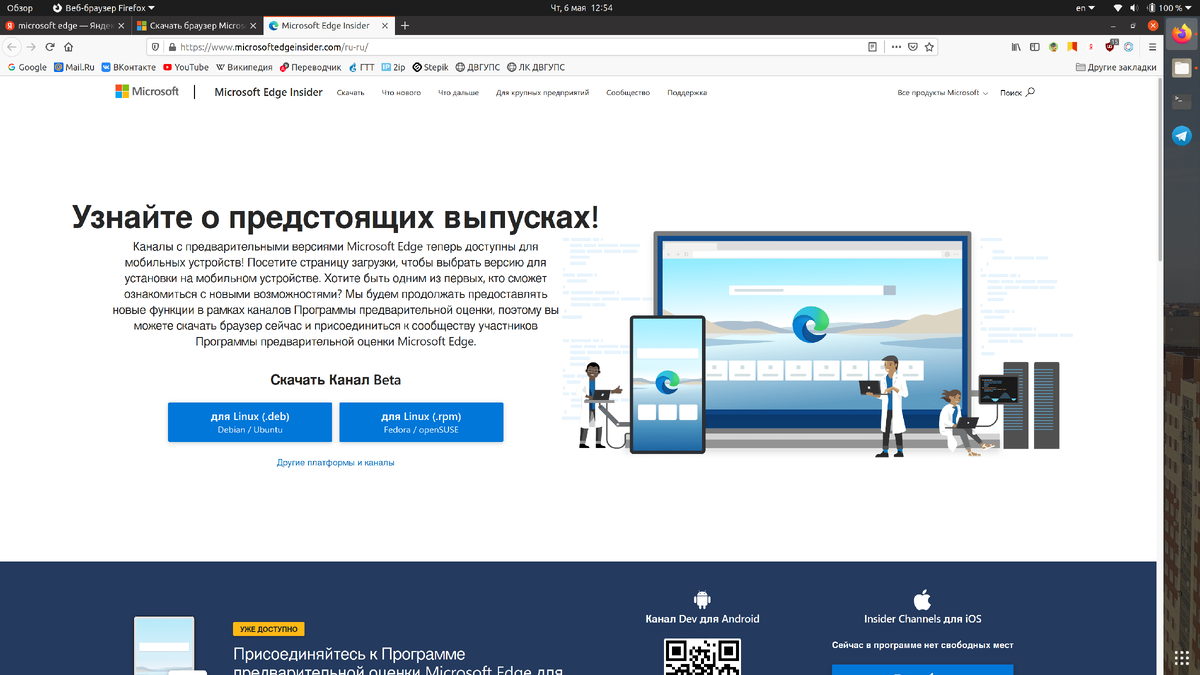Close the Microsoft Edge Insider tab
The width and height of the screenshot is (1200, 675).
[384, 25]
